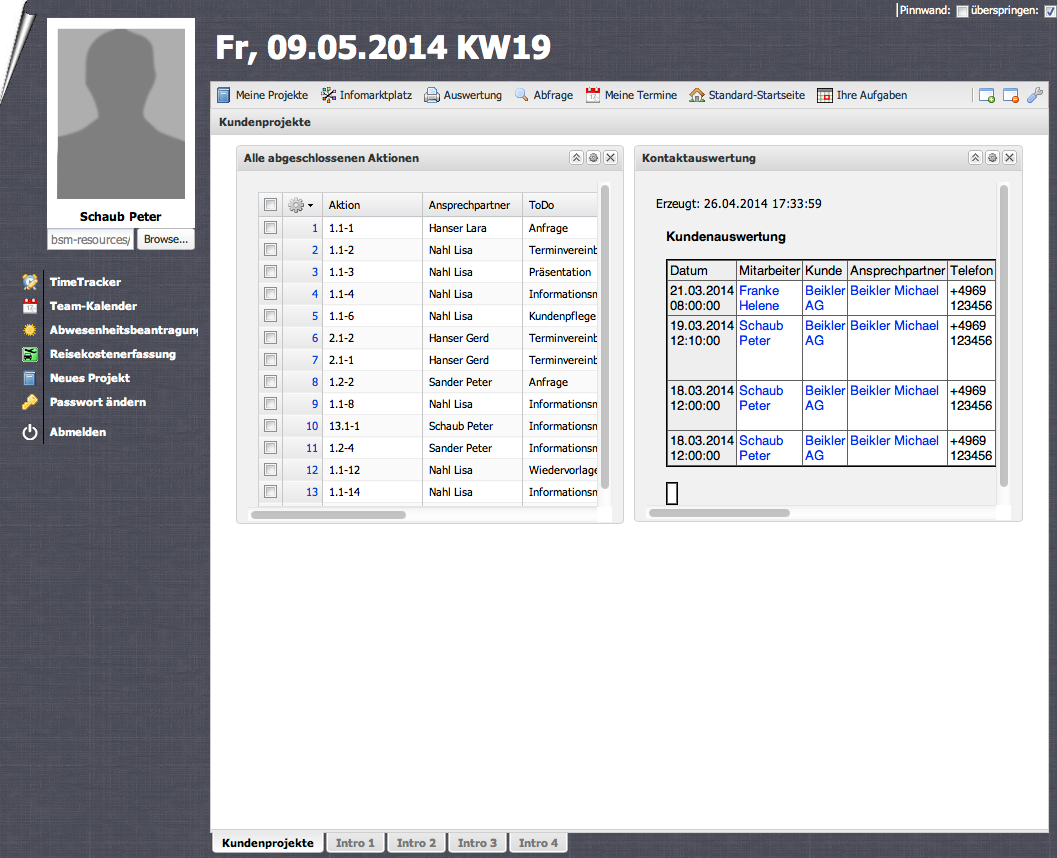Open Standard-Startseite from the toolbar
Image resolution: width=1057 pixels, height=858 pixels.
point(697,95)
